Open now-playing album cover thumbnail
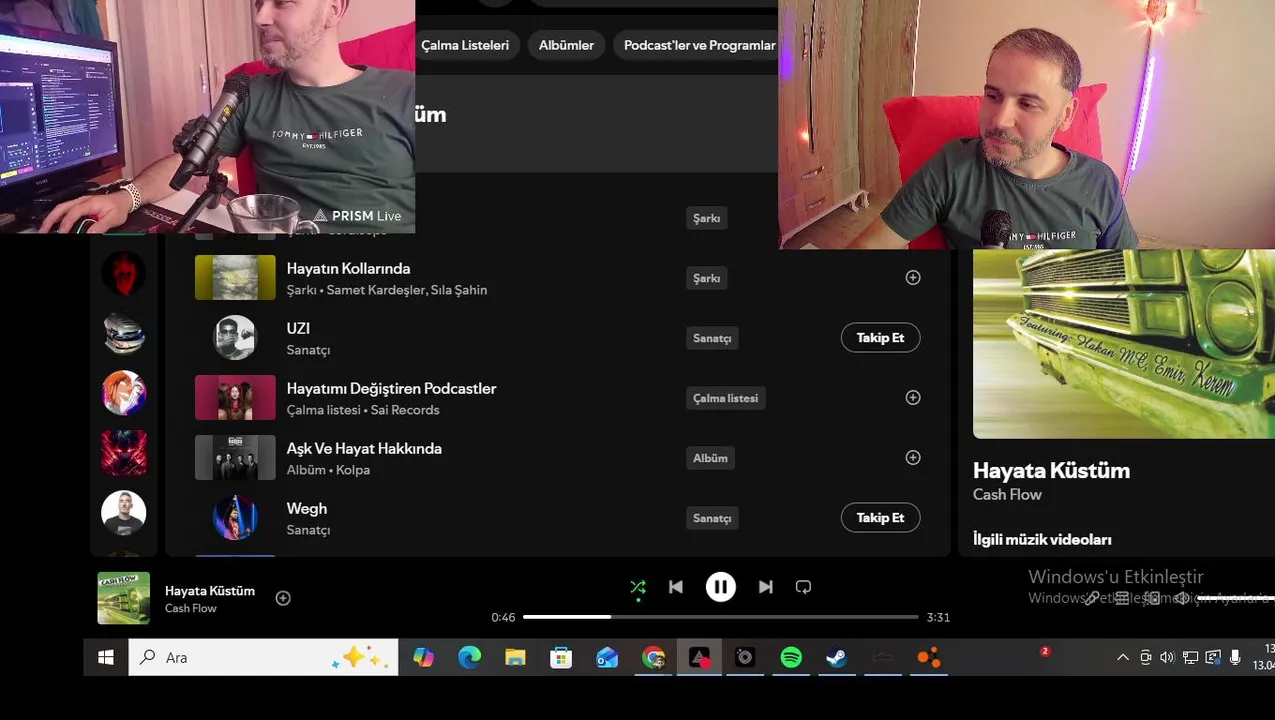1275x720 pixels. (124, 598)
